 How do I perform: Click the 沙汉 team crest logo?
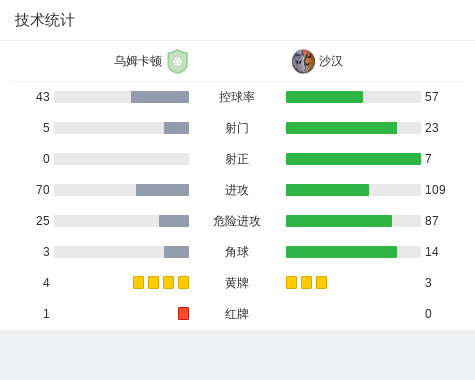[303, 61]
